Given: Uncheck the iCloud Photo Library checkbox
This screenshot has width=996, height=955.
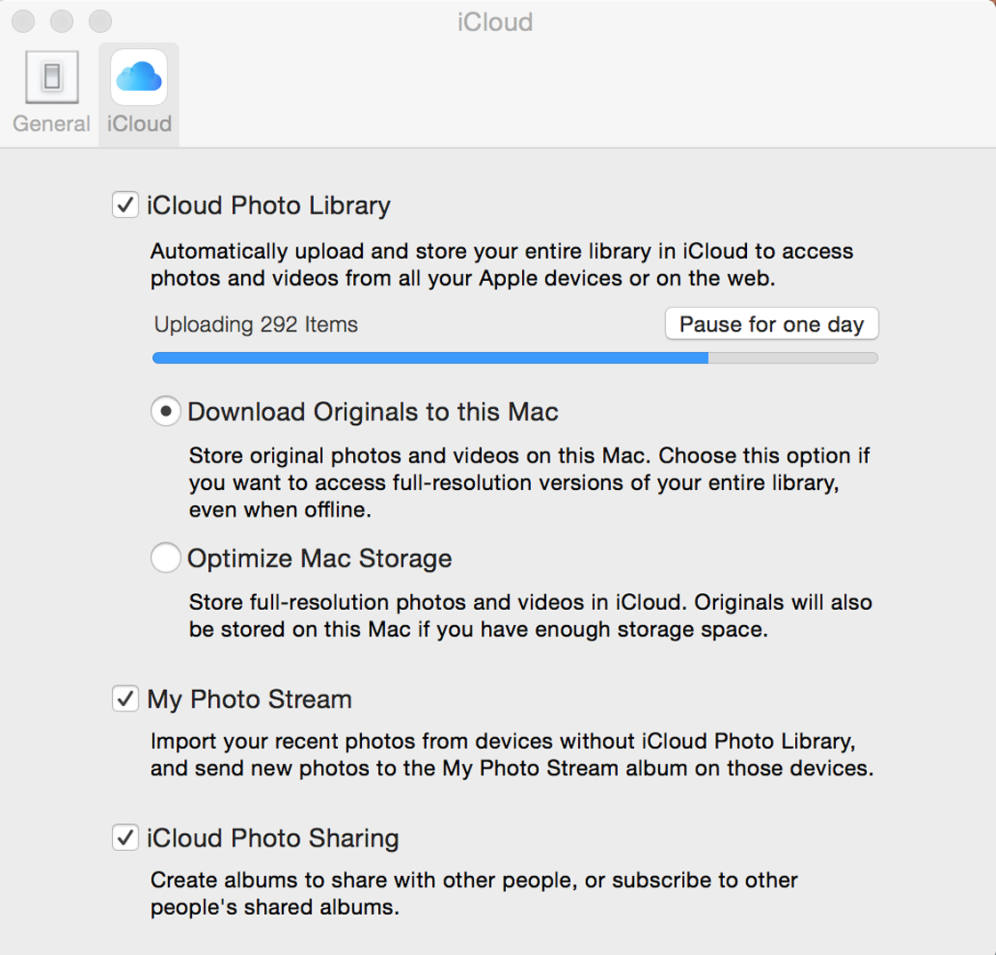Looking at the screenshot, I should tap(125, 206).
